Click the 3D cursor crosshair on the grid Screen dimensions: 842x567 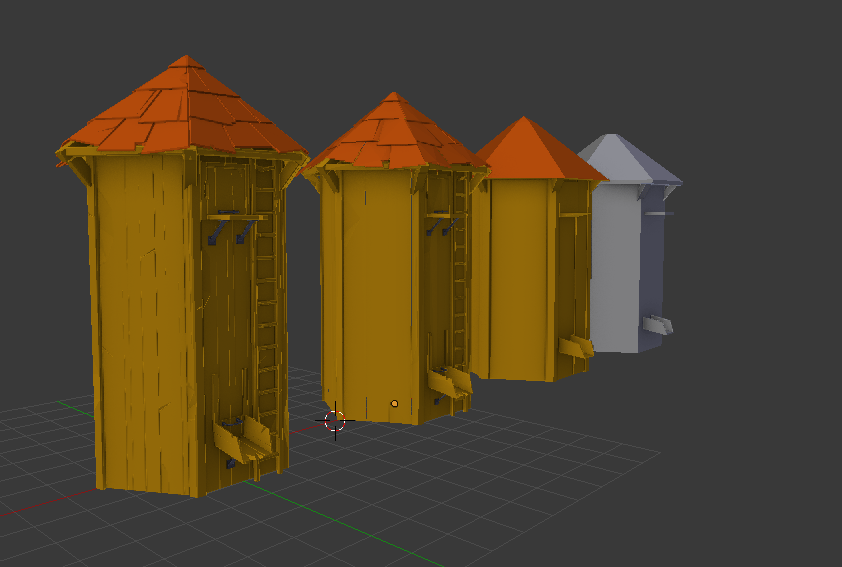click(335, 420)
